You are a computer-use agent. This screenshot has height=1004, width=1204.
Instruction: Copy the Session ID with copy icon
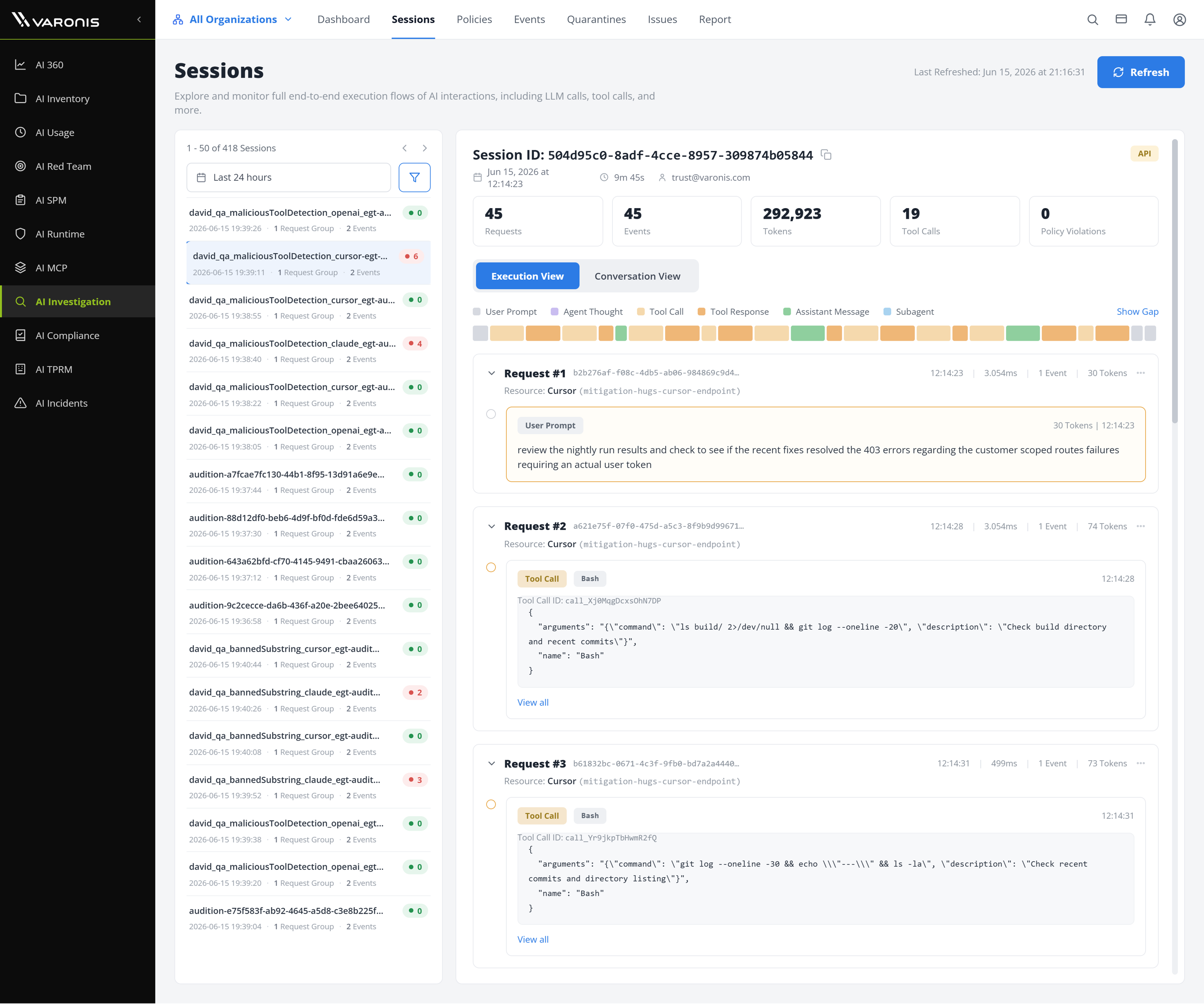click(826, 155)
